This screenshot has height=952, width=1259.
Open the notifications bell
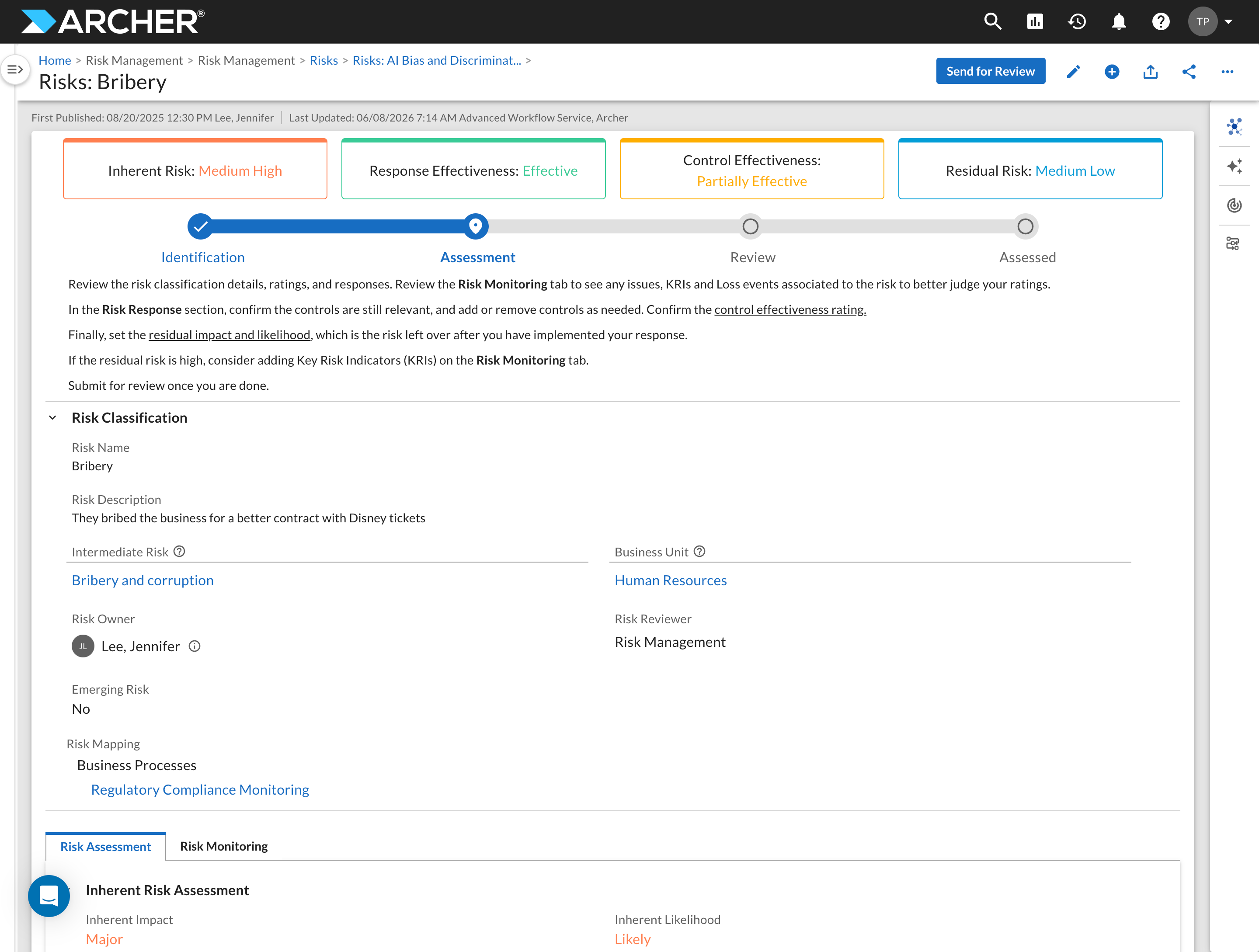coord(1118,21)
